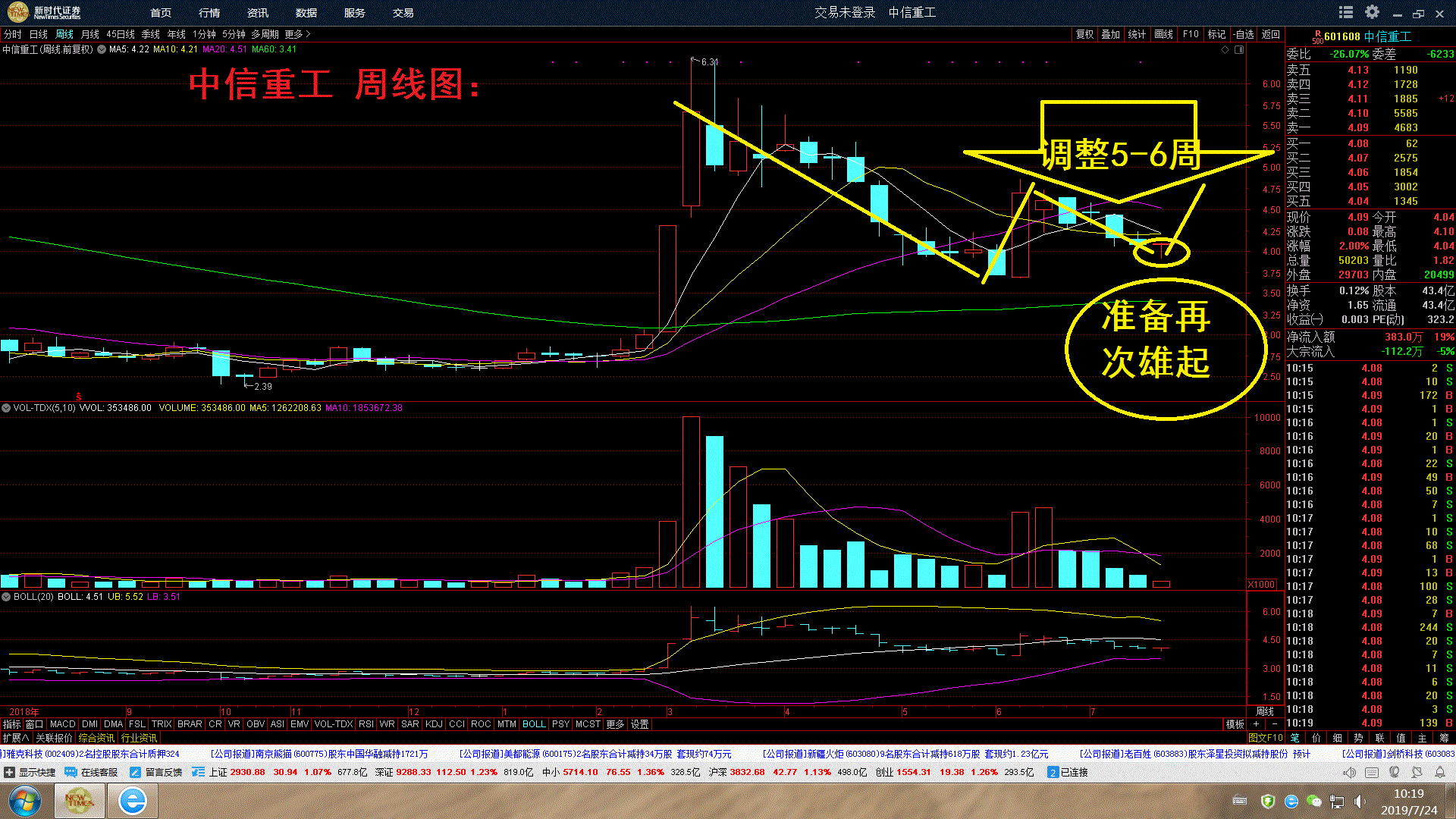Open settings gear in title bar
1456x819 pixels.
(x=1372, y=12)
